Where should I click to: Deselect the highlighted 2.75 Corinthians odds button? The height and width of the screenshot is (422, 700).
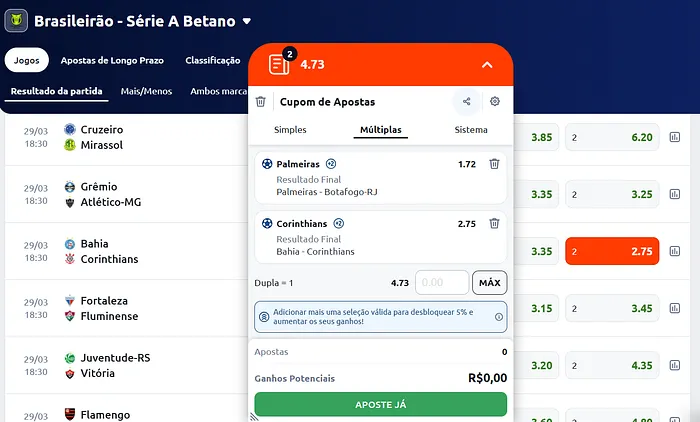point(612,252)
